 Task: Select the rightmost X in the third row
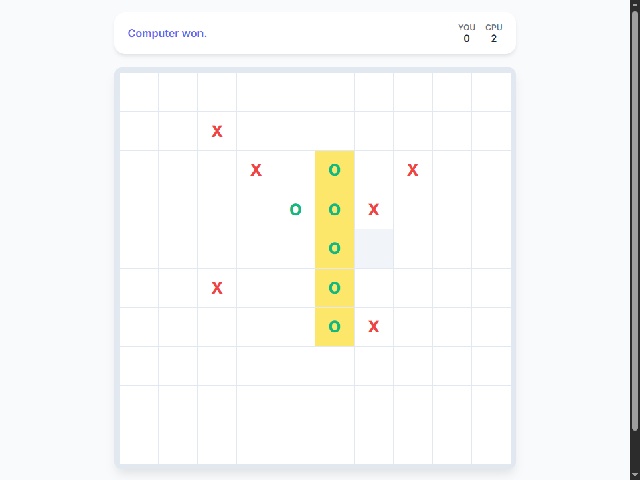[412, 170]
